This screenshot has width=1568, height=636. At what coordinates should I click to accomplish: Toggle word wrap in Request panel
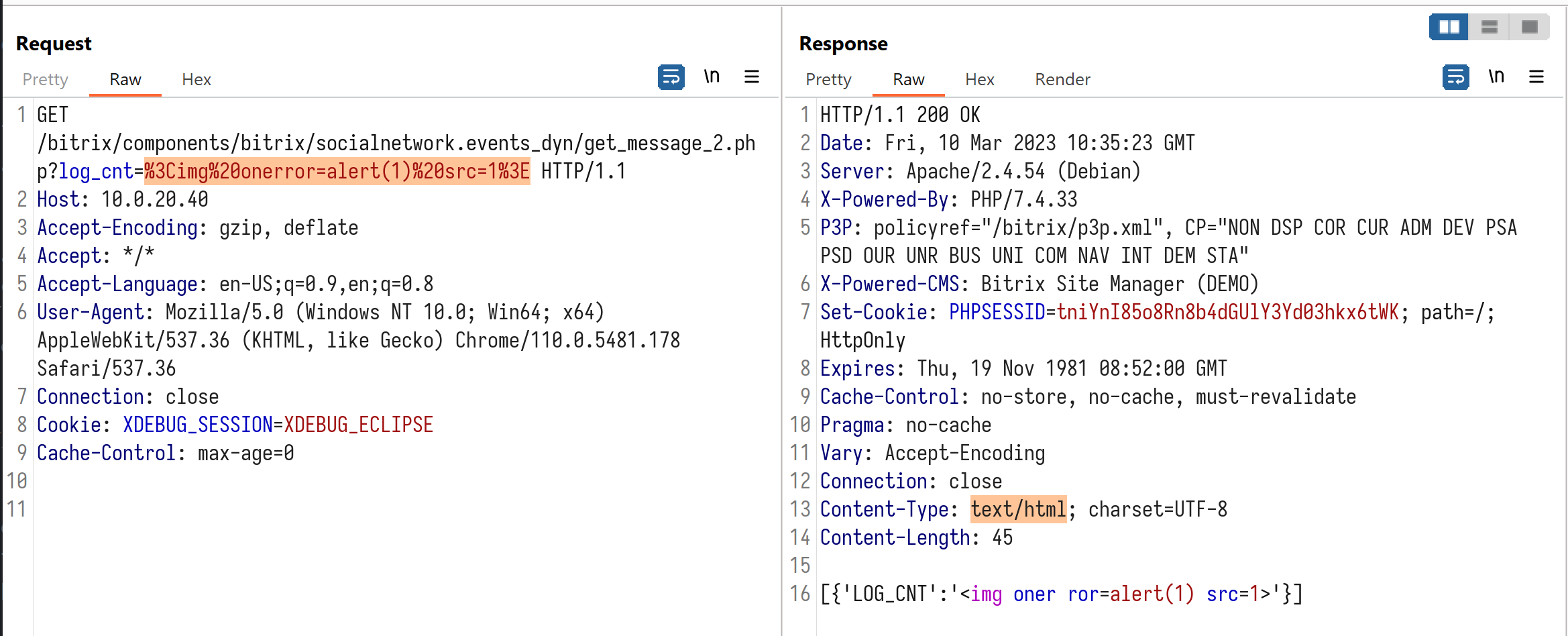coord(671,77)
